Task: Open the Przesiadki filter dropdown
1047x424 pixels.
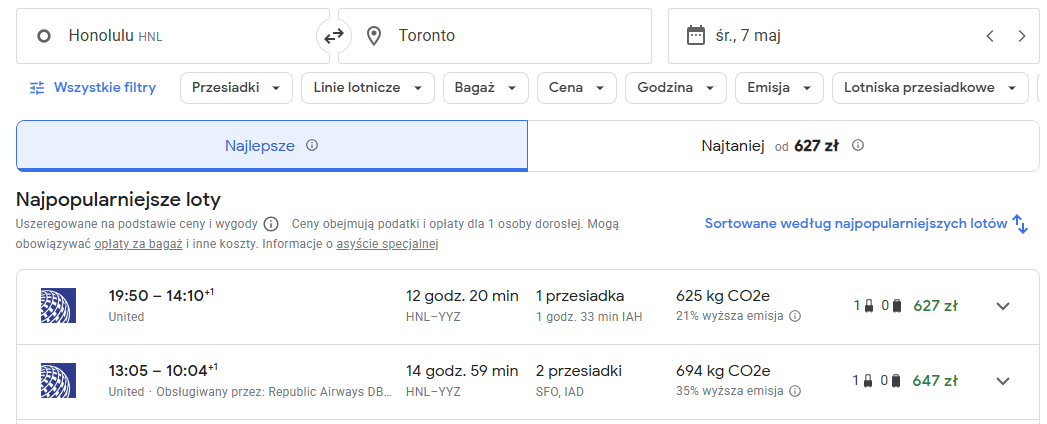Action: [x=236, y=87]
